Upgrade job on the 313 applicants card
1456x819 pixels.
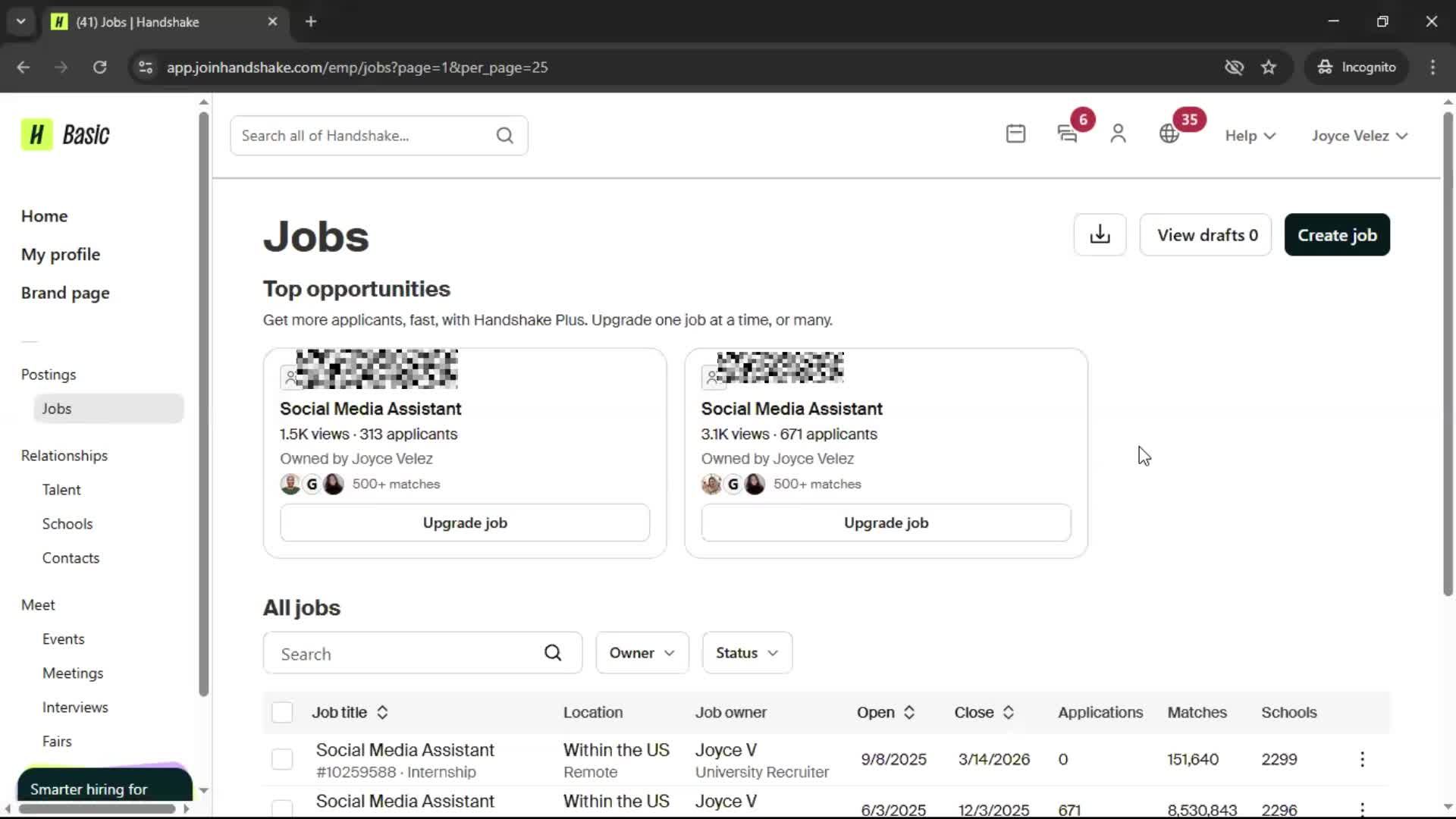[x=465, y=522]
